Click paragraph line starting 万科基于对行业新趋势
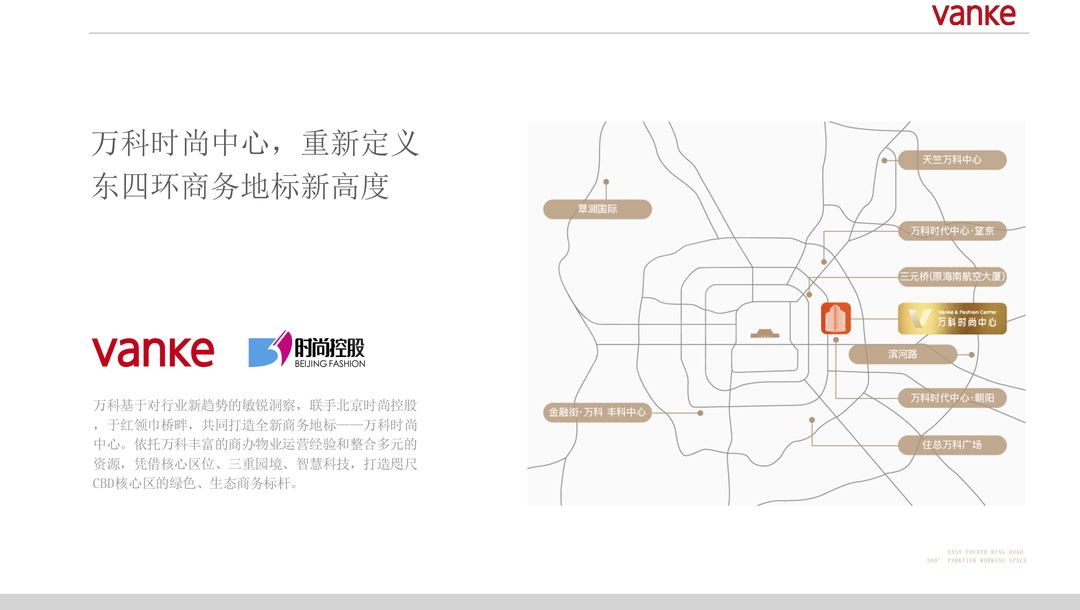The height and width of the screenshot is (610, 1080). pyautogui.click(x=255, y=405)
